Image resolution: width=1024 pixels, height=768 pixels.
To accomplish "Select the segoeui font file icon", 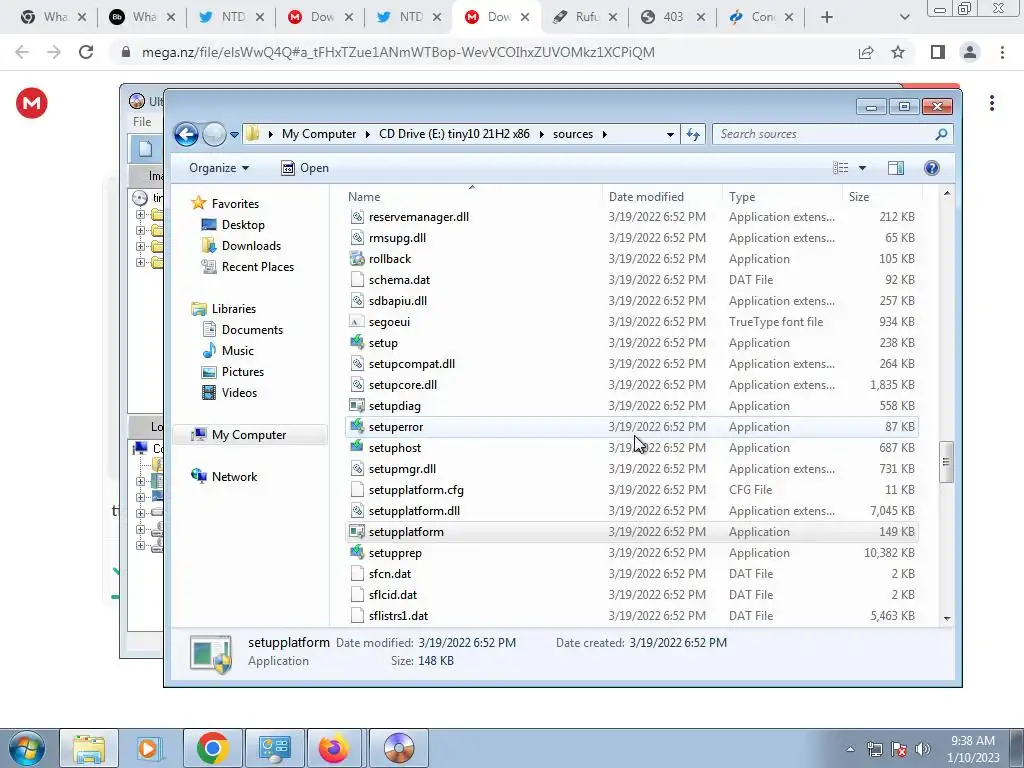I will (357, 322).
